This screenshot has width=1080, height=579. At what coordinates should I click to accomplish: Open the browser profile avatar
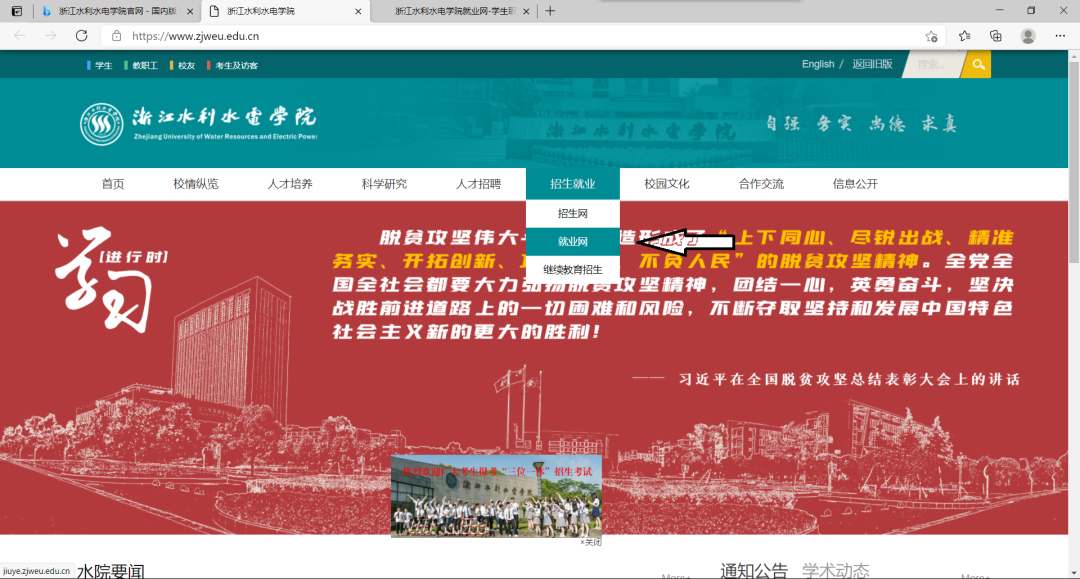[1028, 36]
